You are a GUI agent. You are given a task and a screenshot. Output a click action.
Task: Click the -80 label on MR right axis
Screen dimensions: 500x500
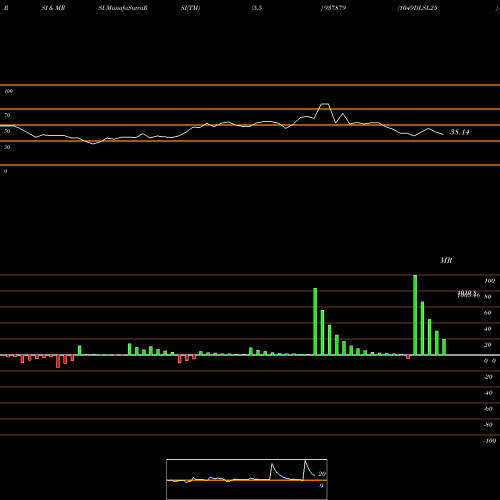click(488, 425)
